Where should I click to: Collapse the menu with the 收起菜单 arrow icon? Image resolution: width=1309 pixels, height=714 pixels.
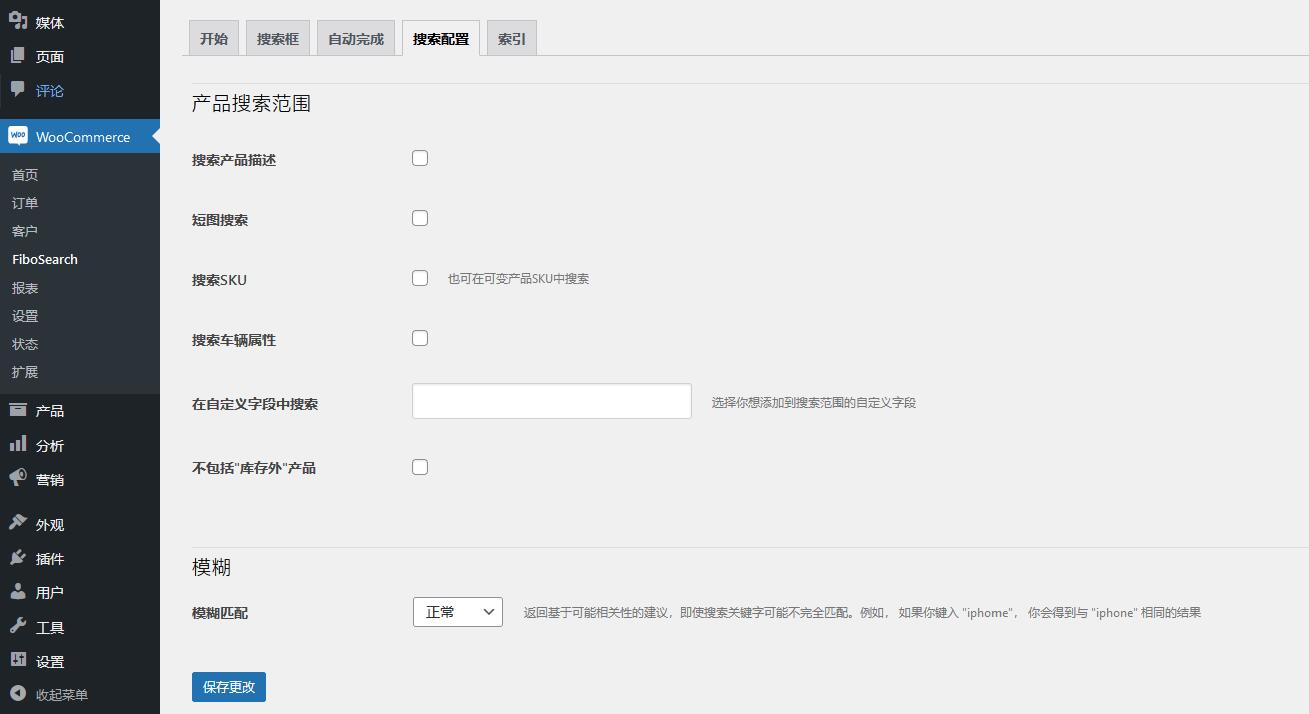pyautogui.click(x=18, y=694)
